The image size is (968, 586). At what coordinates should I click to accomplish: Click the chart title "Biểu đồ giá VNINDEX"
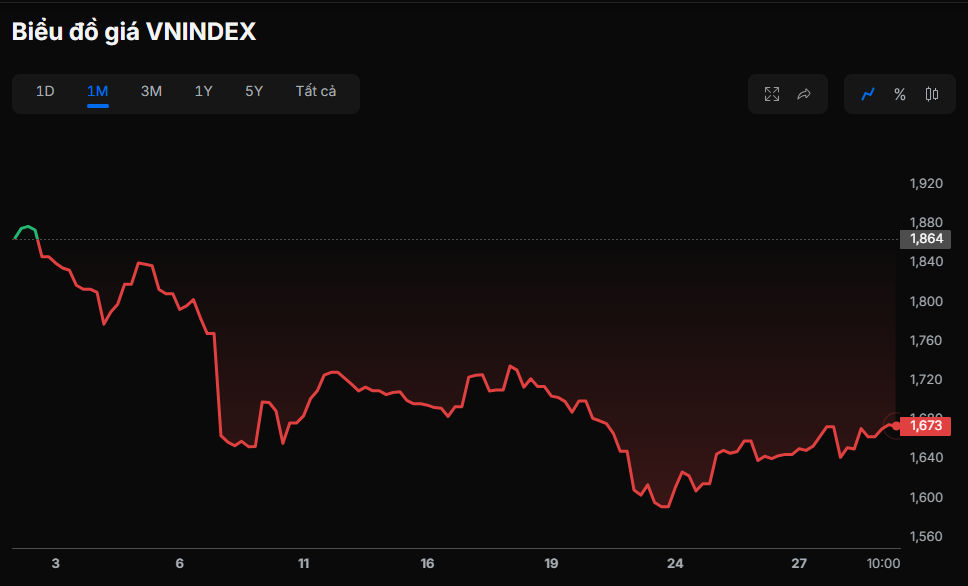coord(133,31)
